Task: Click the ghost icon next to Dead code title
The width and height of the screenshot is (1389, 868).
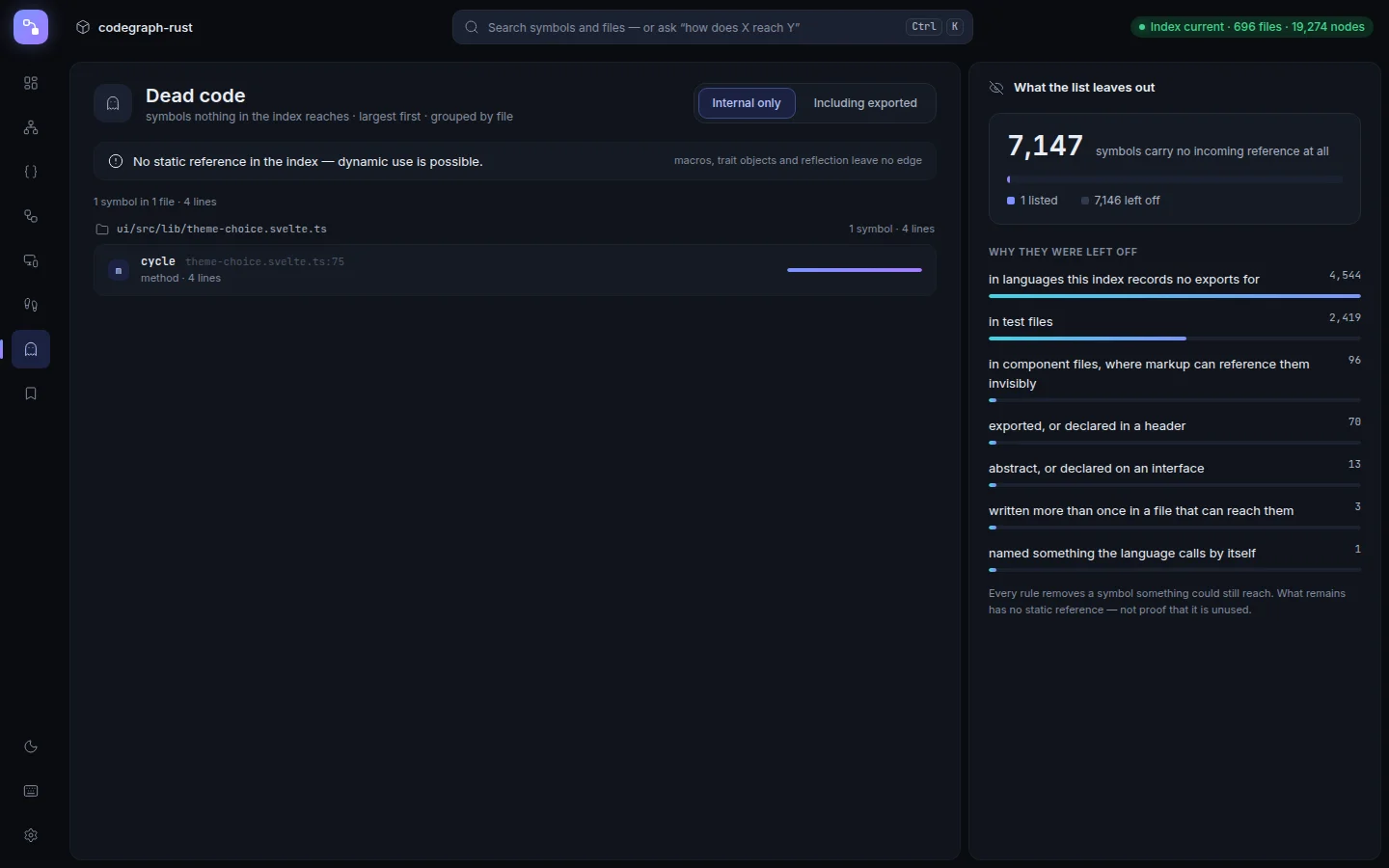Action: point(113,103)
